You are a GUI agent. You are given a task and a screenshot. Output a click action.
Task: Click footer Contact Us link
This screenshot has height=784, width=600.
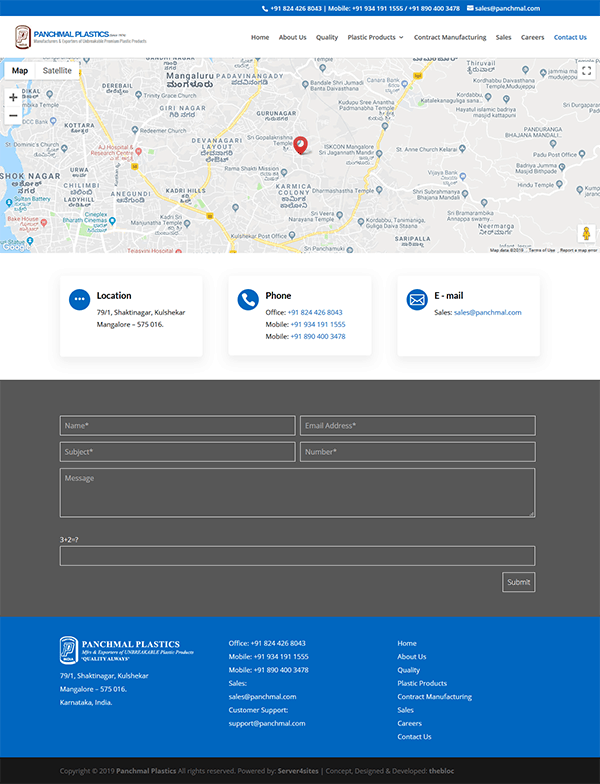(414, 737)
